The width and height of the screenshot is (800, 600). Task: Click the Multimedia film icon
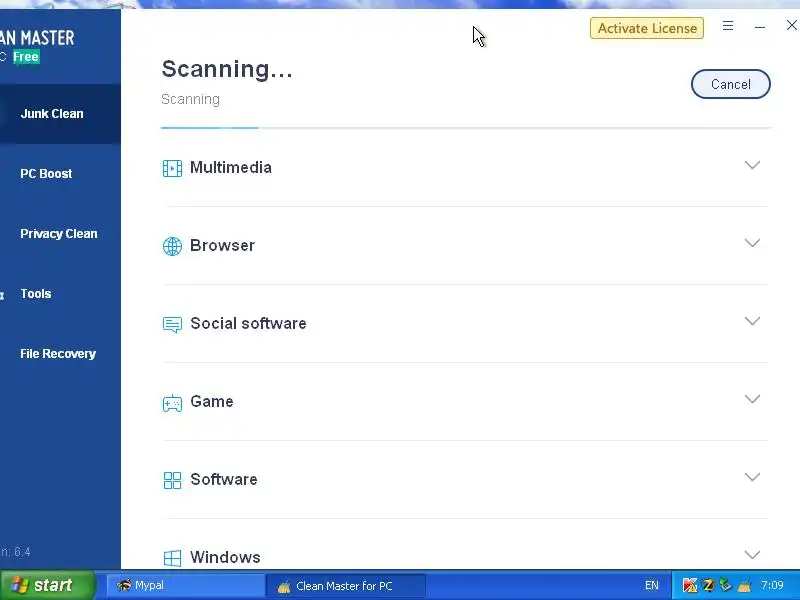[x=172, y=168]
